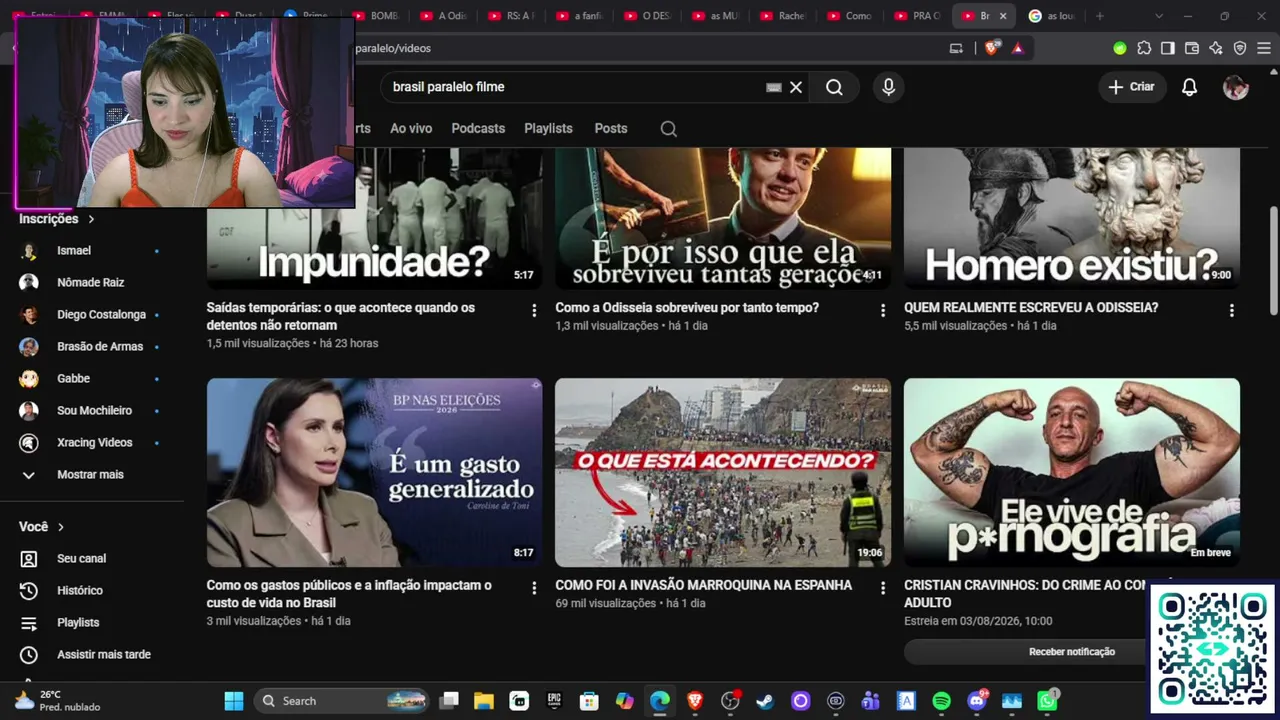The image size is (1280, 720).
Task: Open video title 'Como a Odisseia sobreviveu por tanto tempo?'
Action: (687, 308)
